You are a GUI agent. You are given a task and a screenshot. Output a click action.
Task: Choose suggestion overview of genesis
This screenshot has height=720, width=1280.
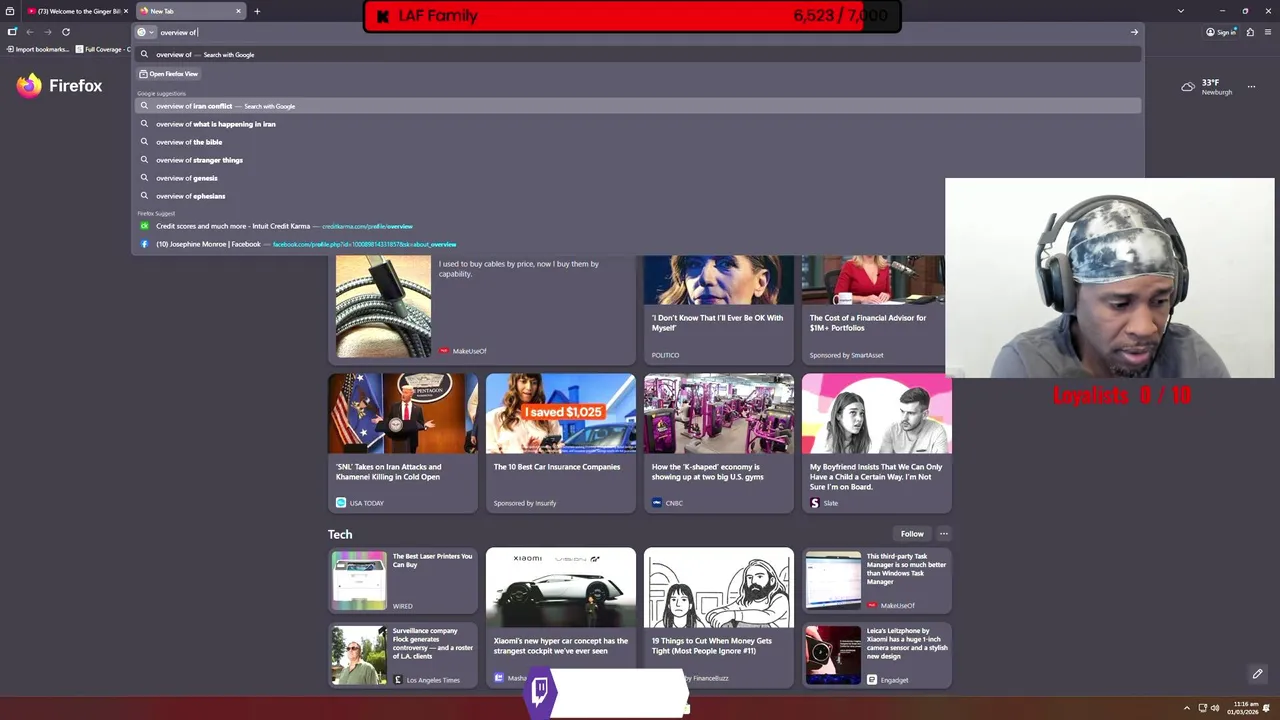tap(638, 178)
